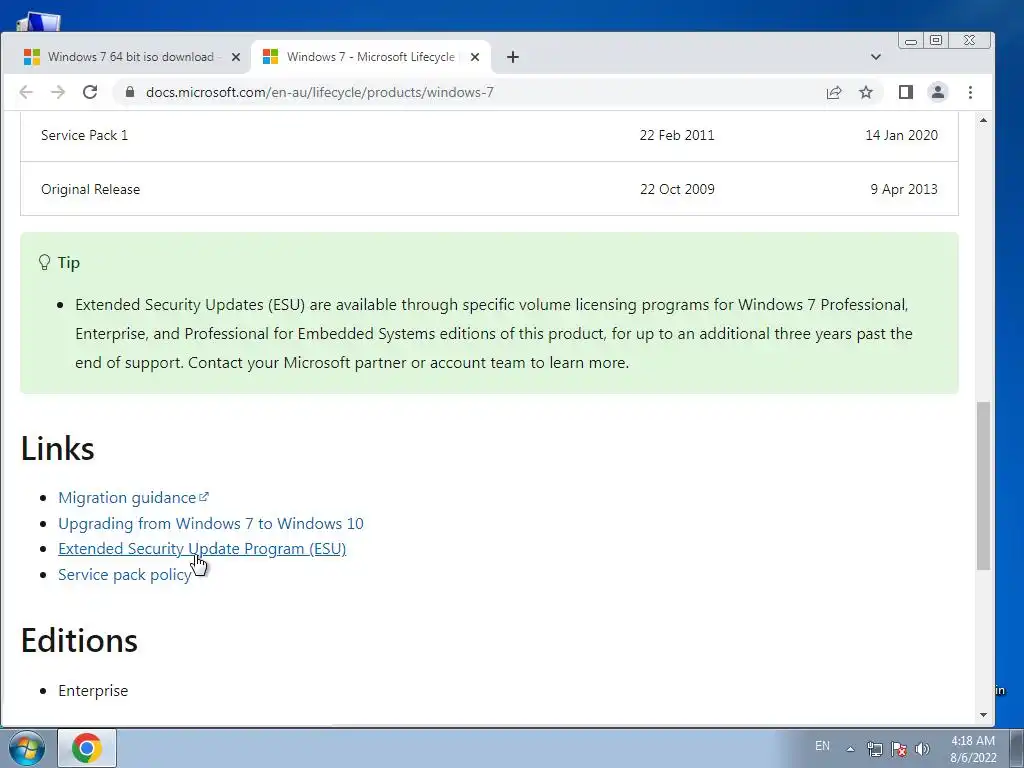
Task: Restore down the Chrome window
Action: [936, 40]
